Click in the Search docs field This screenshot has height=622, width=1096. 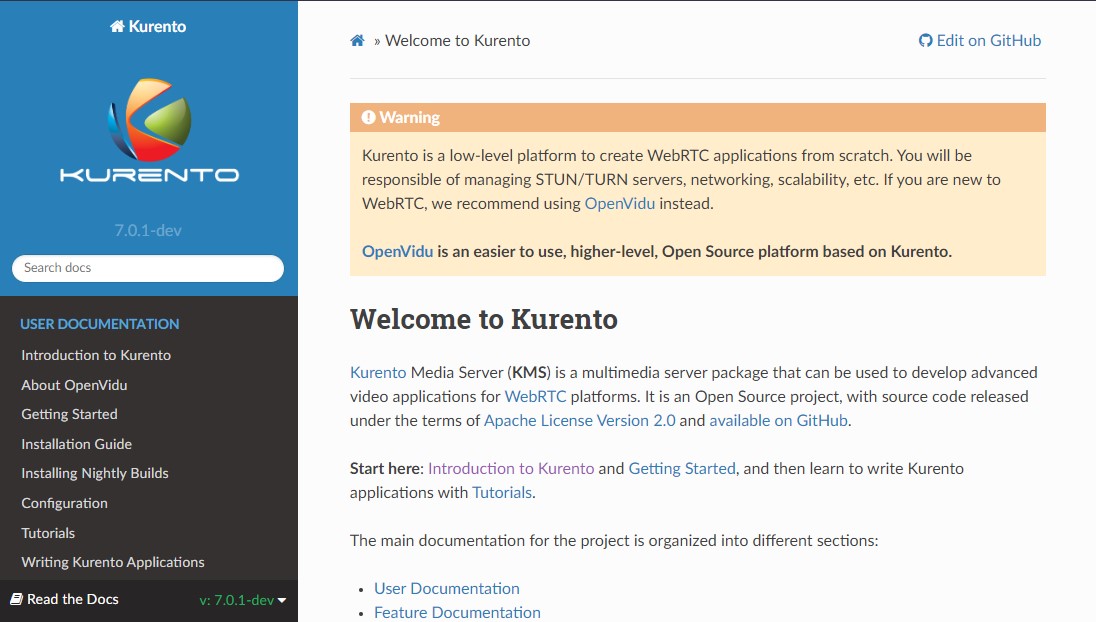pos(148,268)
